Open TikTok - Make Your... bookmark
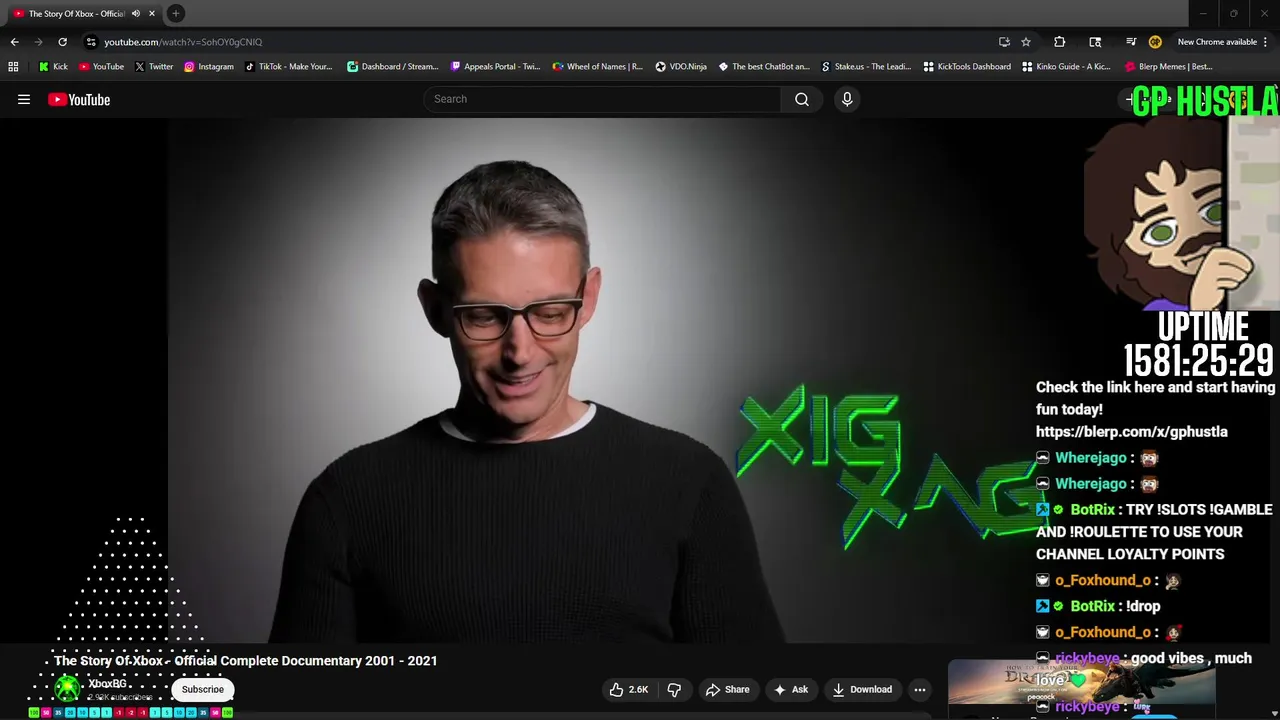This screenshot has width=1280, height=720. click(x=288, y=67)
